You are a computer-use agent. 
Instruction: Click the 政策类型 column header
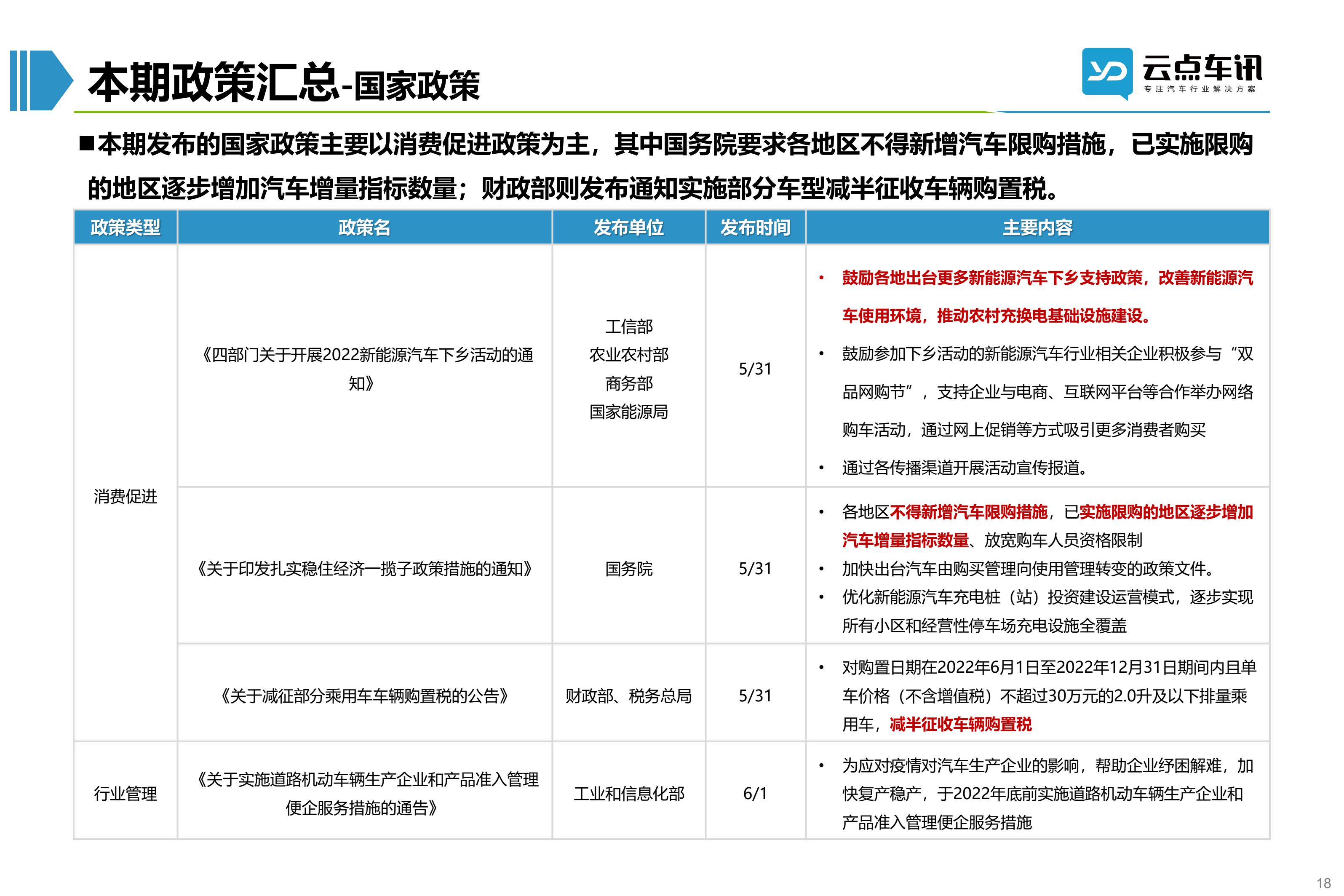(x=125, y=227)
